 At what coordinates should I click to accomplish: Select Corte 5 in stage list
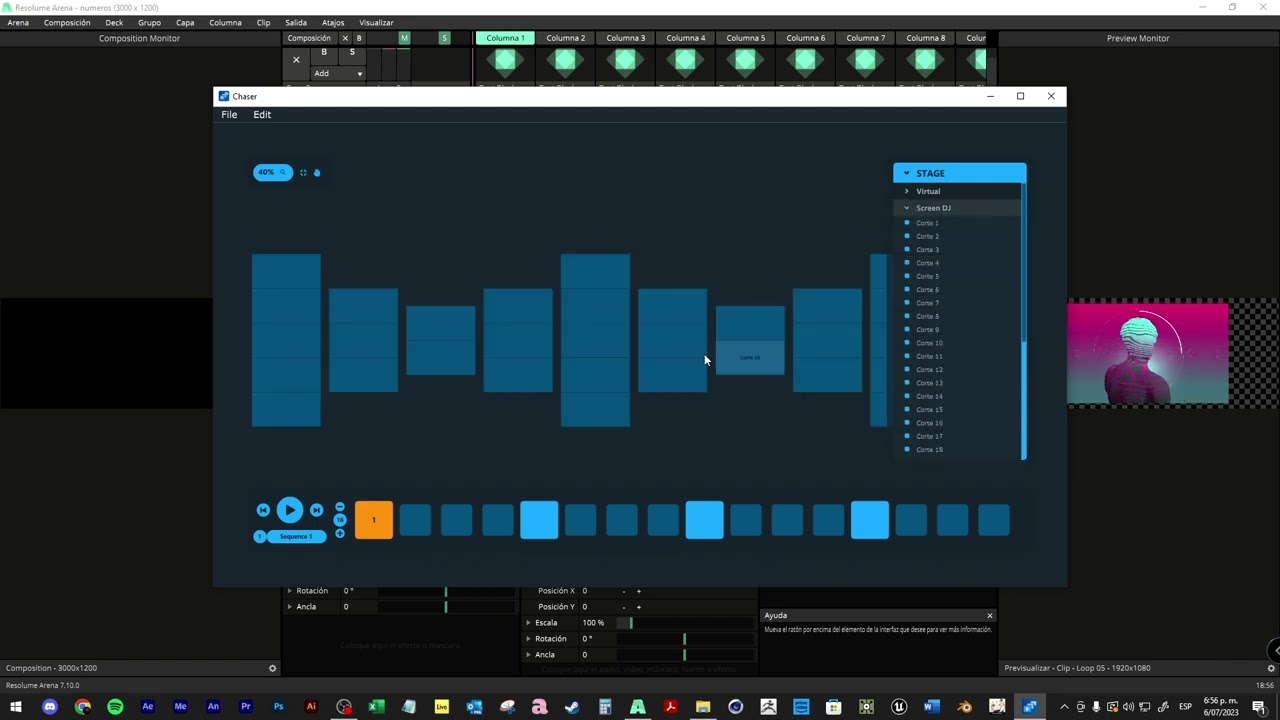[x=927, y=276]
